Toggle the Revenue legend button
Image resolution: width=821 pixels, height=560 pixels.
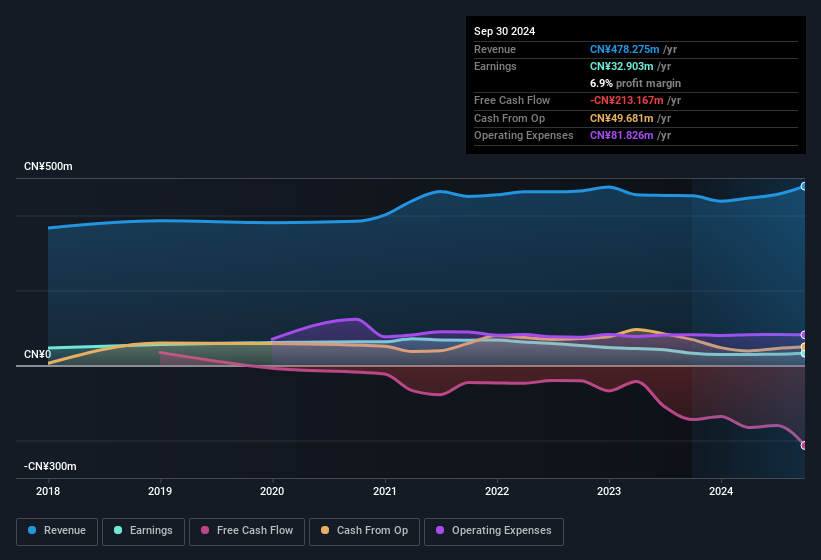pos(57,531)
